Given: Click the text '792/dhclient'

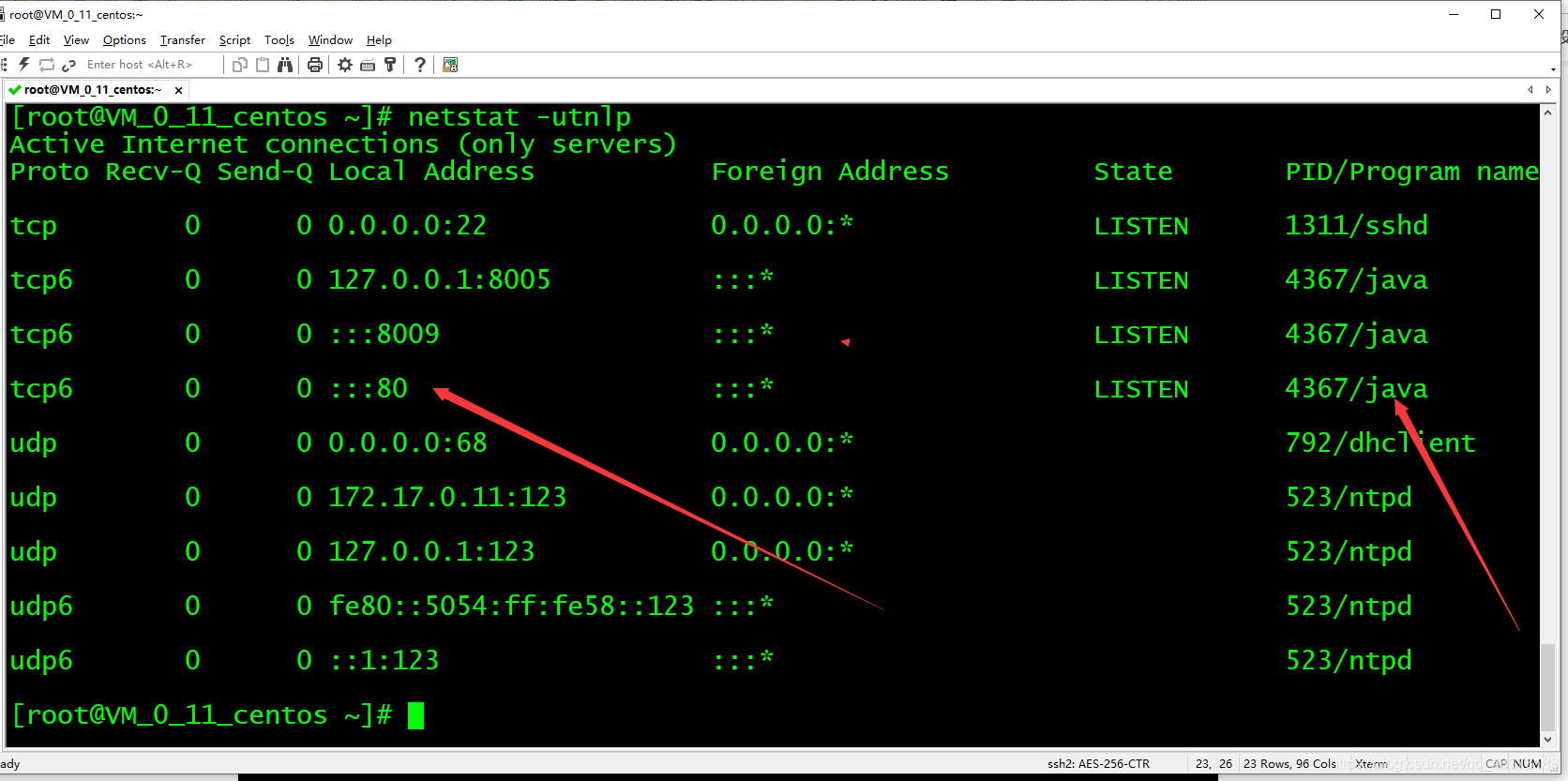Looking at the screenshot, I should pos(1380,443).
